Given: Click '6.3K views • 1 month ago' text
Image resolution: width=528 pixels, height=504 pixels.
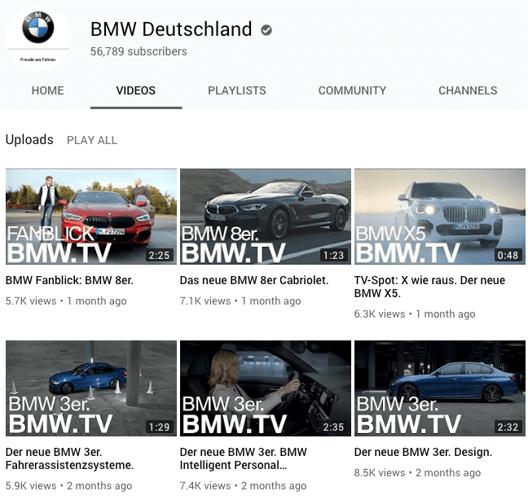Looking at the screenshot, I should [x=415, y=314].
